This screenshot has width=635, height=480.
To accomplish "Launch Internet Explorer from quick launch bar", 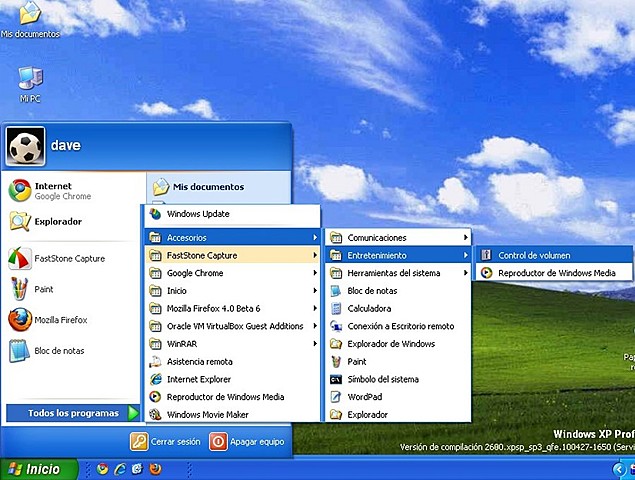I will (x=120, y=469).
